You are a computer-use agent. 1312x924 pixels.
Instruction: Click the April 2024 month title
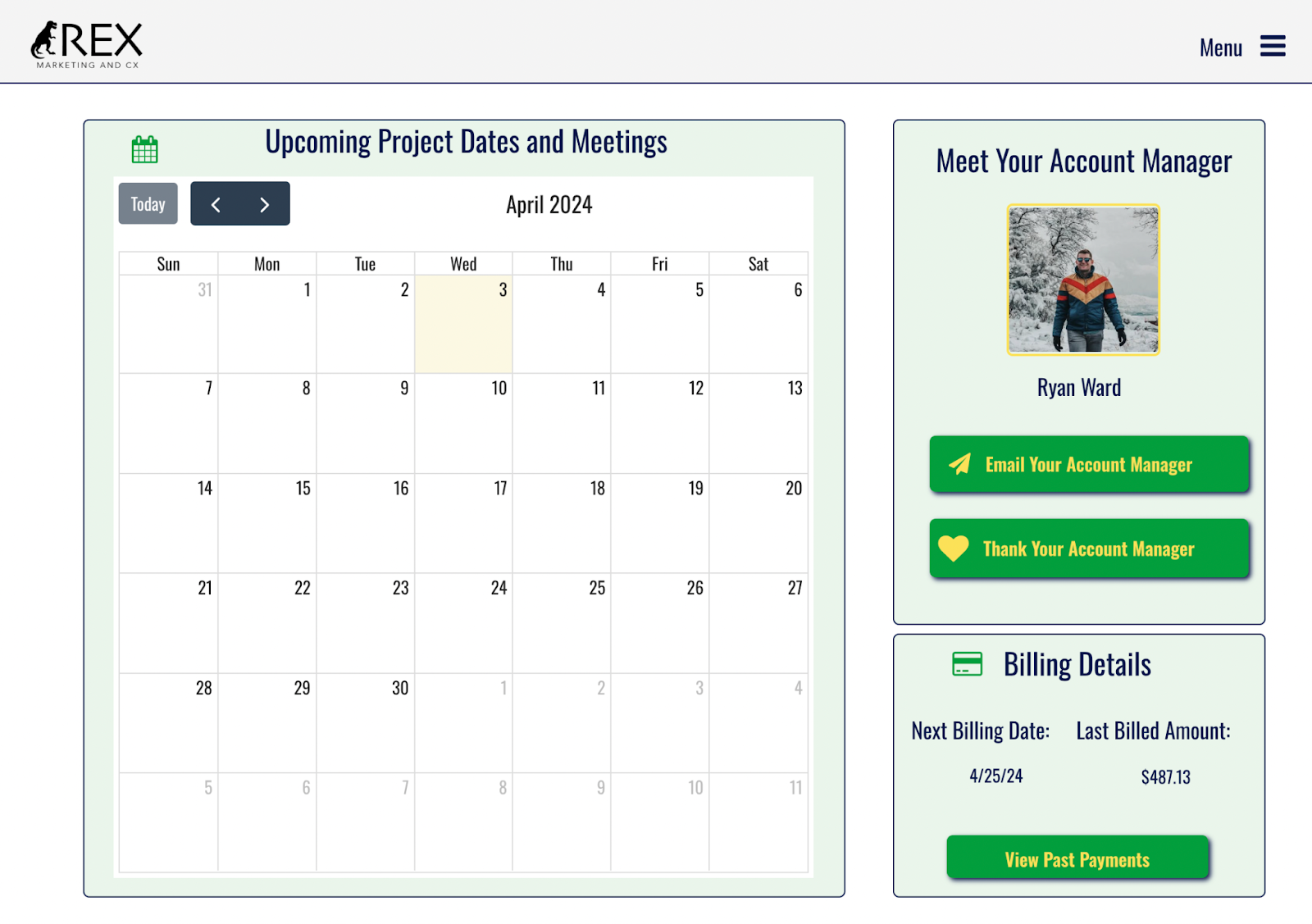(549, 204)
